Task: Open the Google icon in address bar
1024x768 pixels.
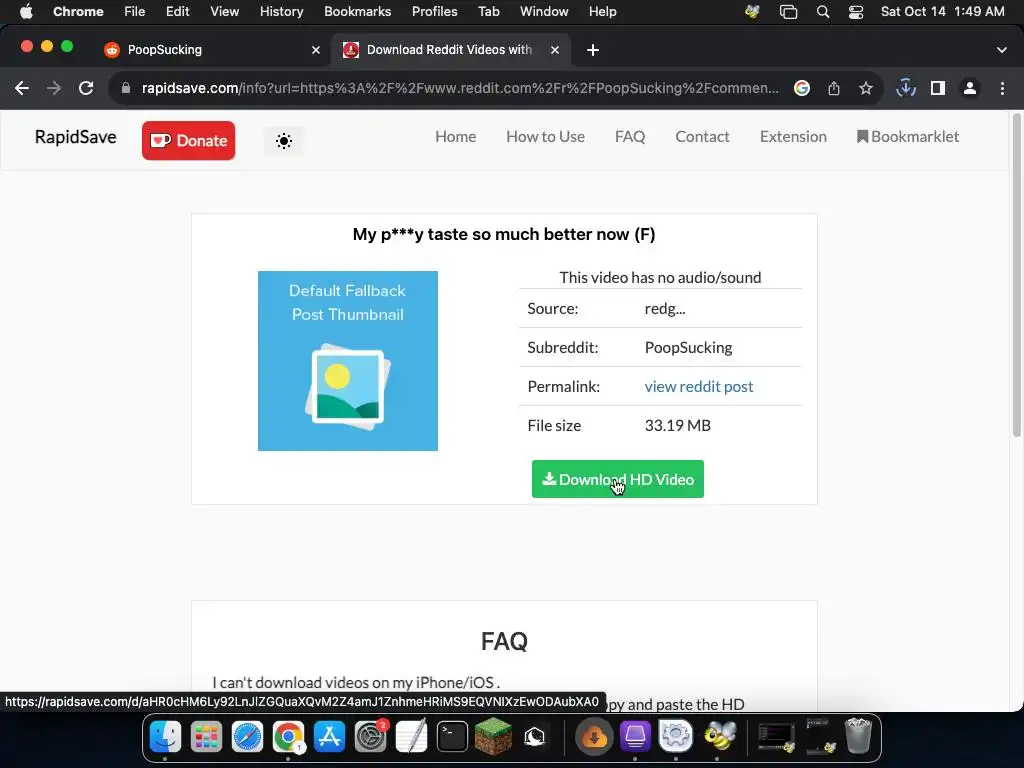Action: click(802, 88)
